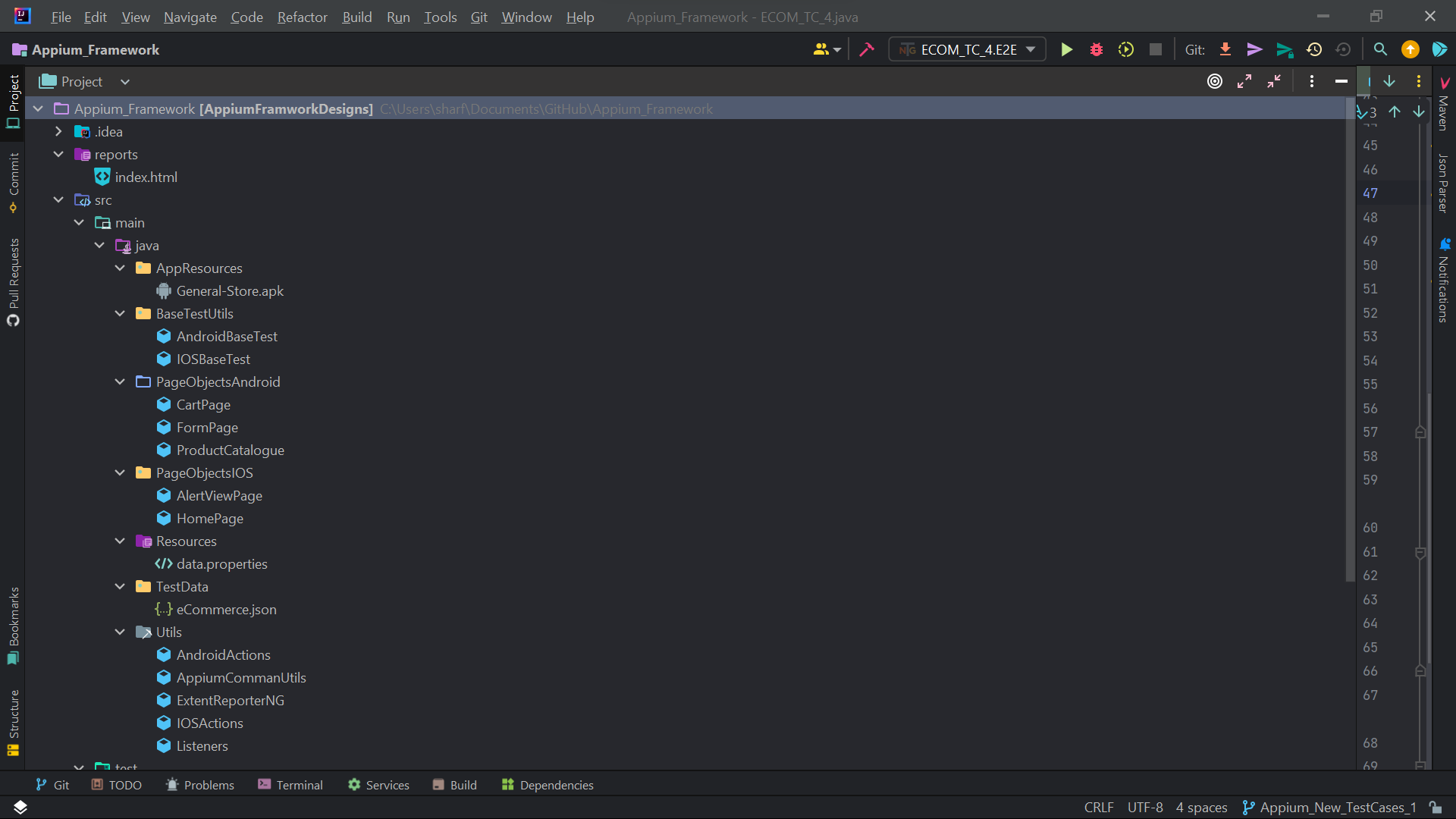Open the Refactor menu
Viewport: 1456px width, 819px height.
pyautogui.click(x=301, y=17)
